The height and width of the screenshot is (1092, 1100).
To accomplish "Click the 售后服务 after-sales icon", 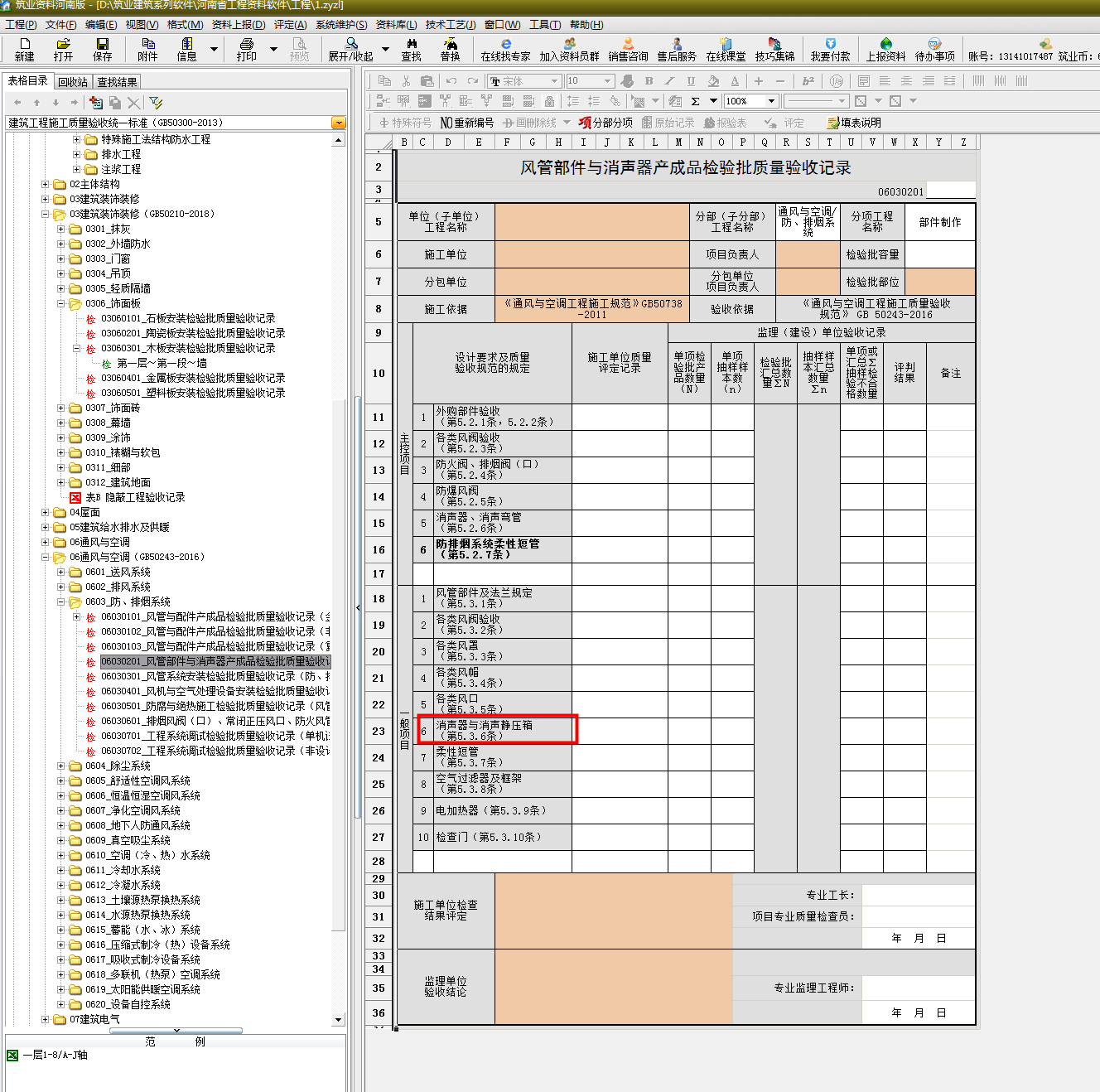I will (x=677, y=49).
